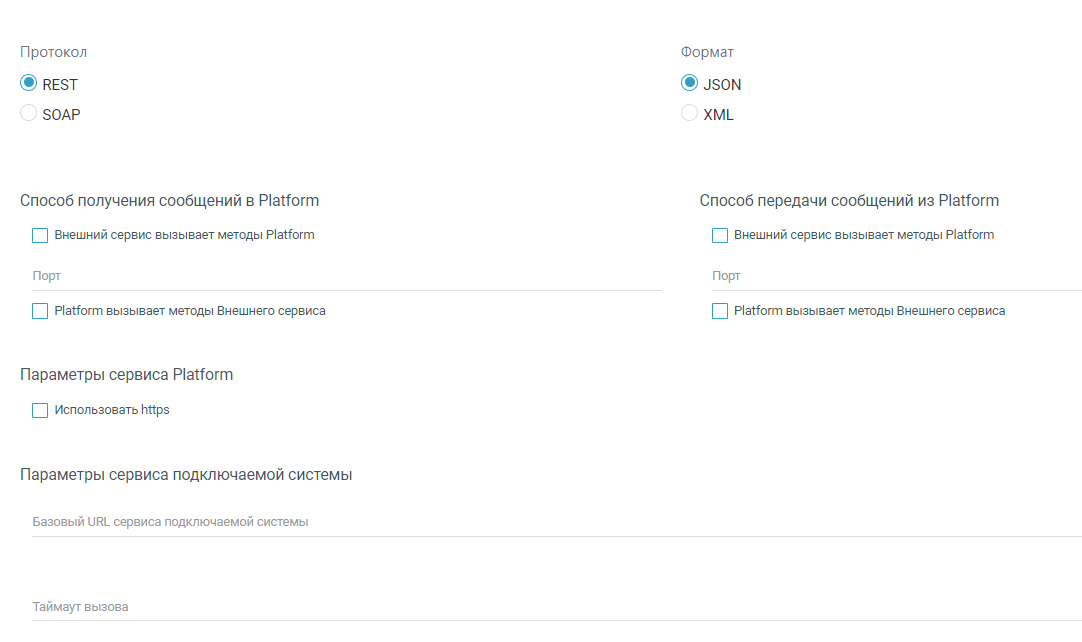Click the 'Способ передачи сообщений из Platform' heading
The image size is (1082, 642).
click(849, 200)
